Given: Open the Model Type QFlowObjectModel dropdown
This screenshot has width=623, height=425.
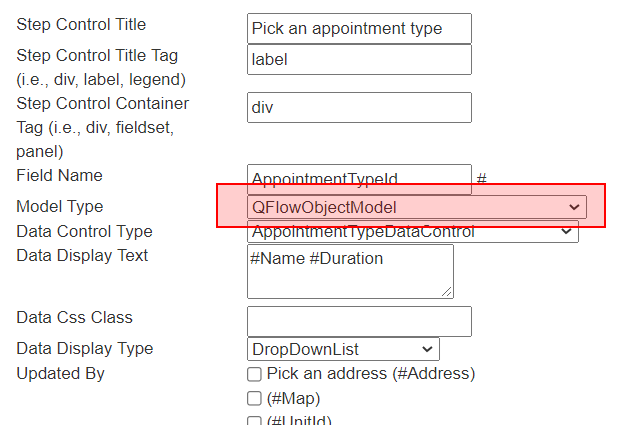Looking at the screenshot, I should pyautogui.click(x=417, y=207).
